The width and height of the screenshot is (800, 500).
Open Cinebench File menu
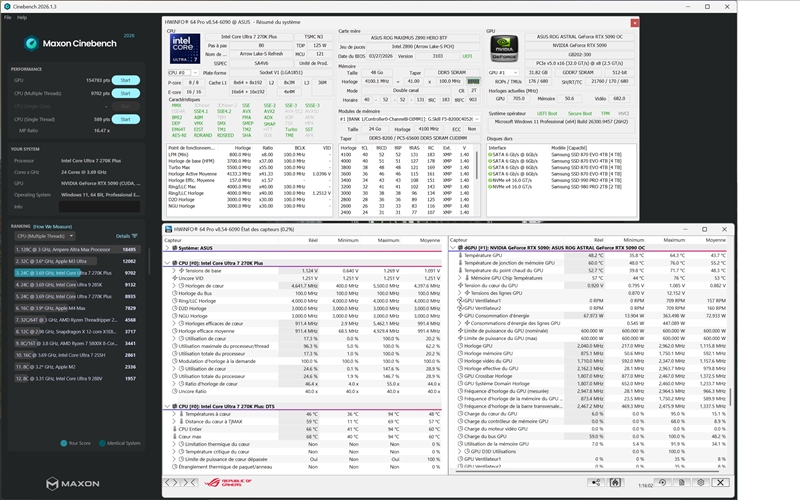click(8, 17)
